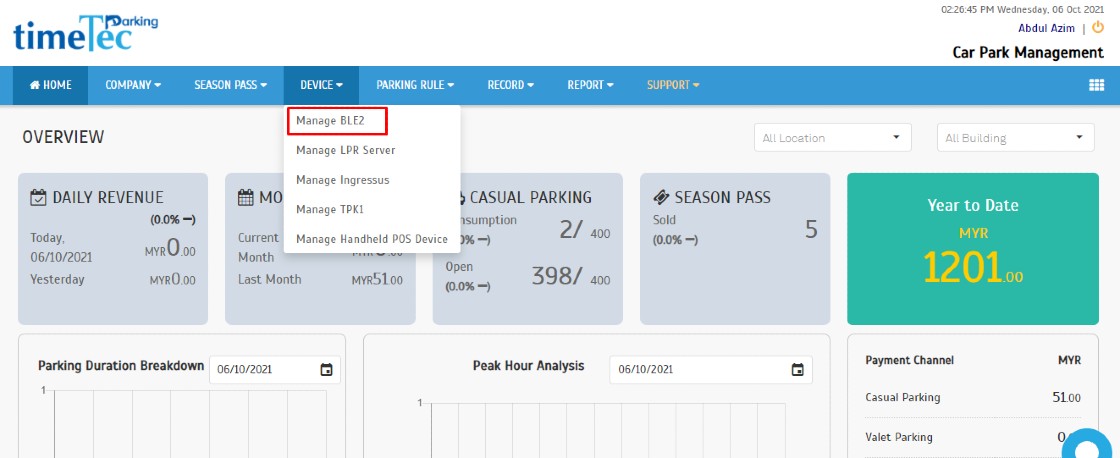The width and height of the screenshot is (1120, 458).
Task: Expand the SUPPORT menu
Action: point(673,85)
